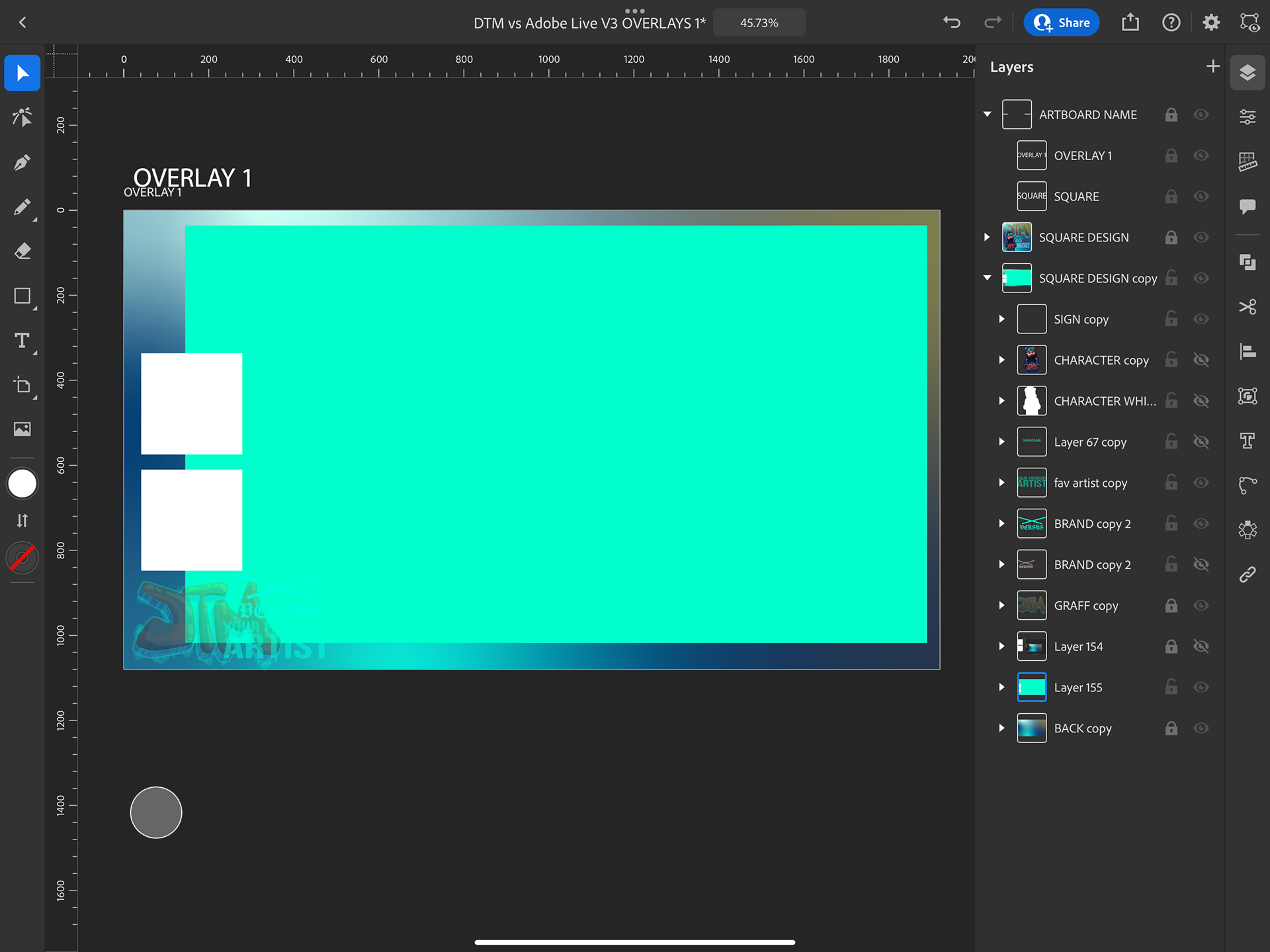The height and width of the screenshot is (952, 1270).
Task: Collapse the SQUARE DESIGN copy group
Action: pyautogui.click(x=988, y=278)
